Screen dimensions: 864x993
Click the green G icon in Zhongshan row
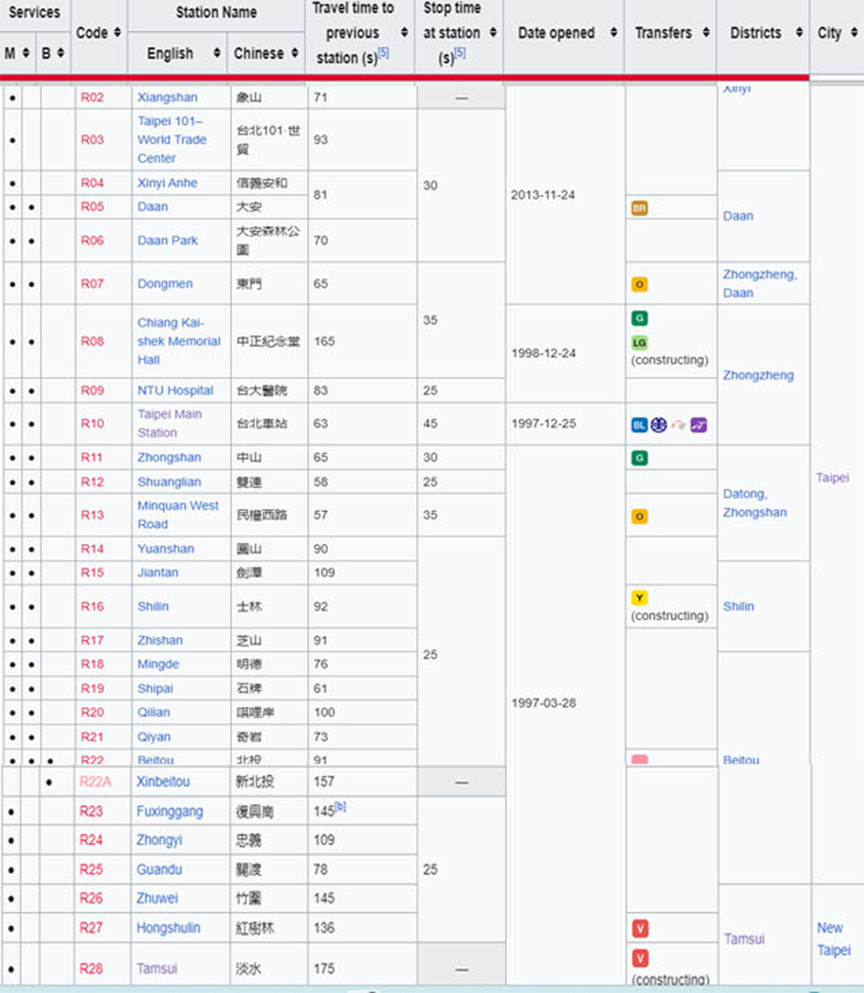pos(640,458)
